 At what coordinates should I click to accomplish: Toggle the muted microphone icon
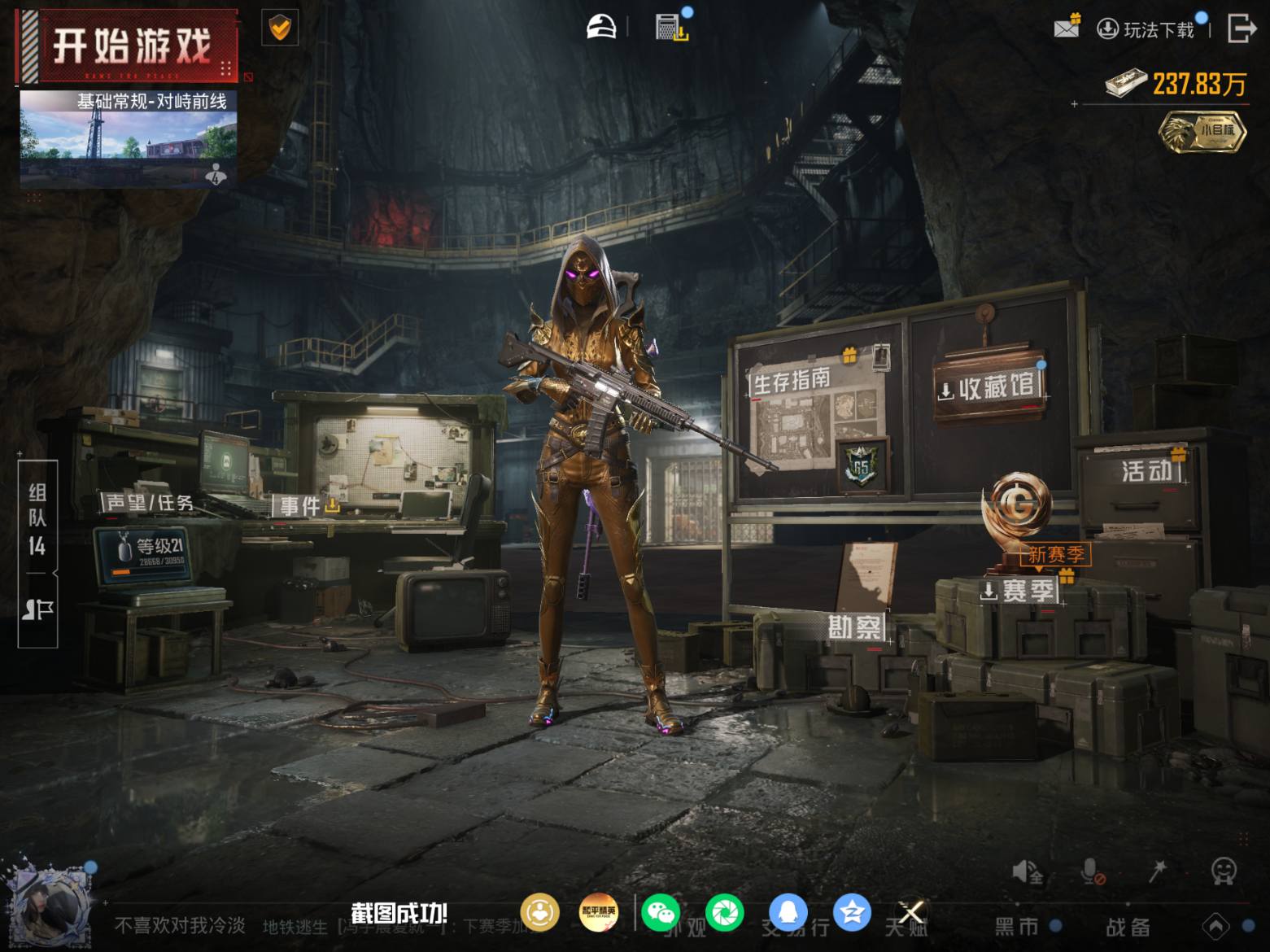coord(1093,872)
